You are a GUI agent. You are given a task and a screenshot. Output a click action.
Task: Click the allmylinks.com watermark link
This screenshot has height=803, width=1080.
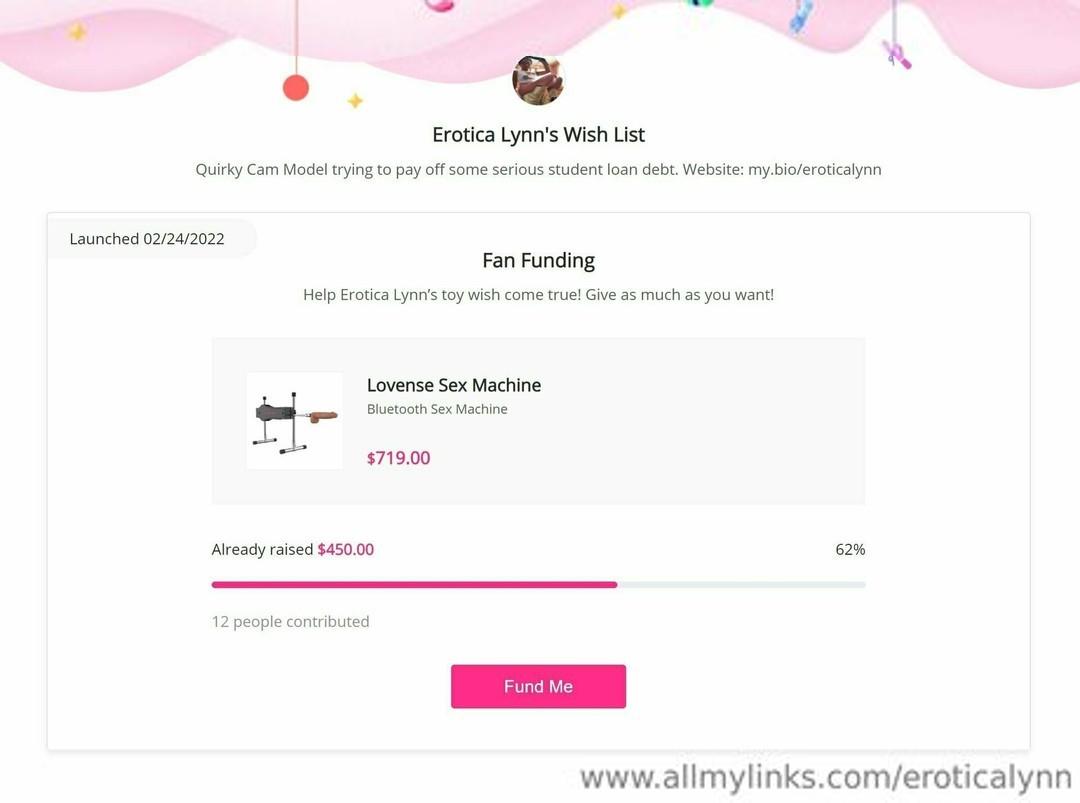point(825,778)
